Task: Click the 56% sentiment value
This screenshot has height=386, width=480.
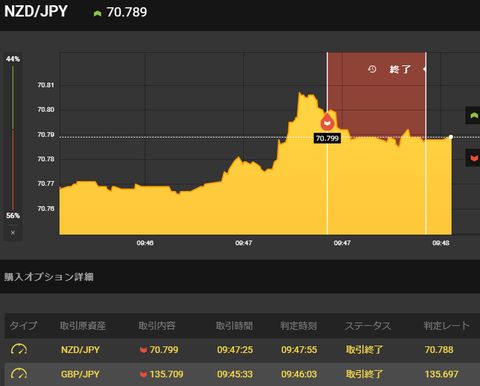Action: point(13,216)
